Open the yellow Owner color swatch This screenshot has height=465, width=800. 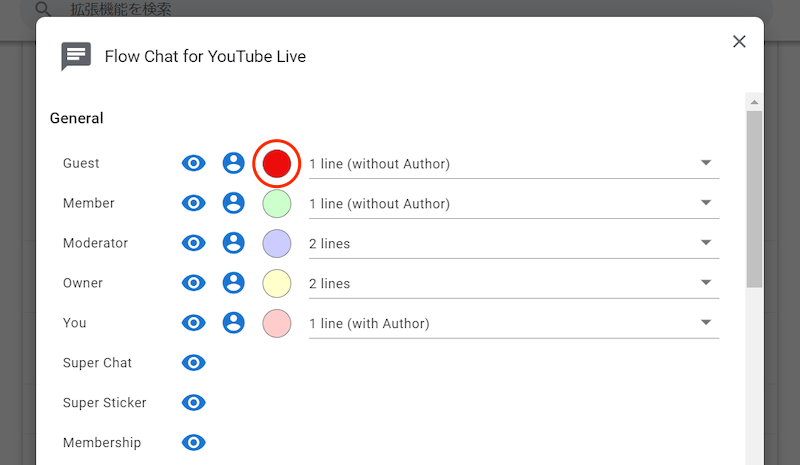click(x=276, y=283)
